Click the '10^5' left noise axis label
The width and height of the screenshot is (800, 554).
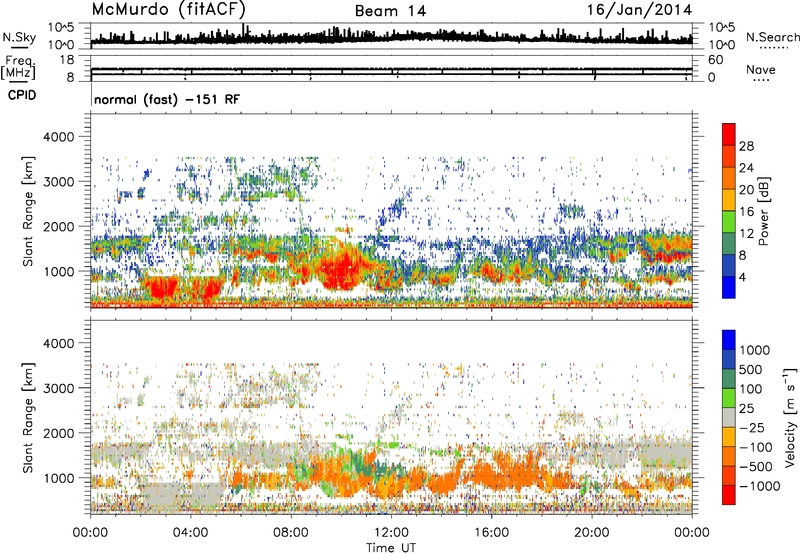(61, 28)
